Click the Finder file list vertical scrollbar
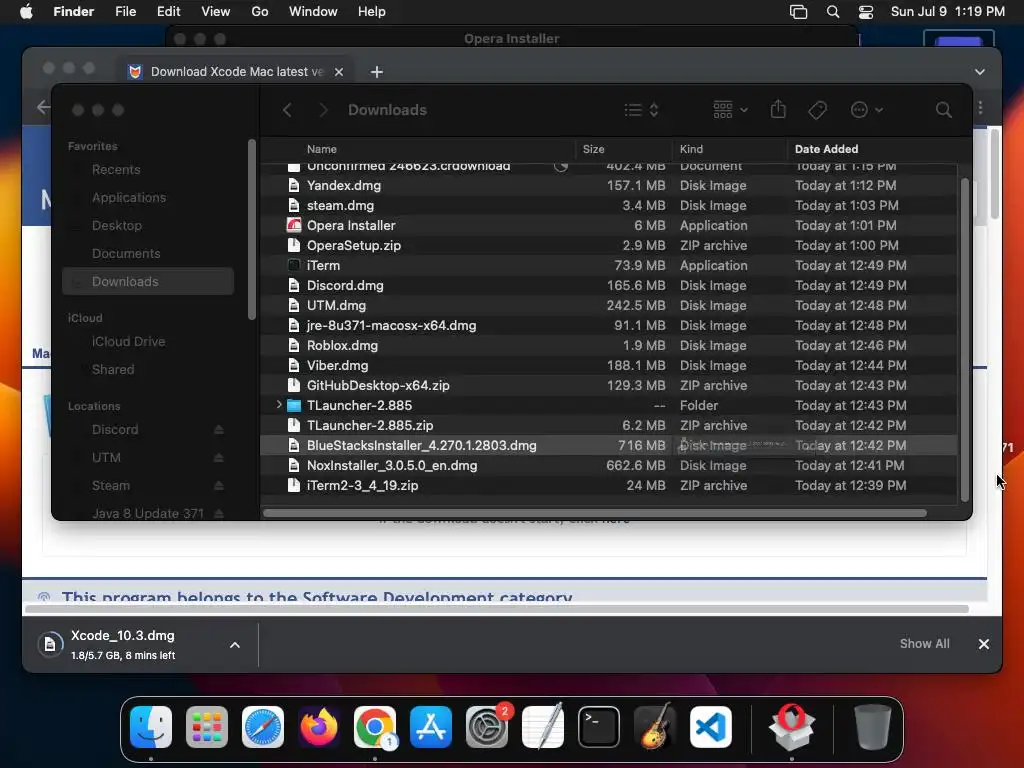 (965, 340)
